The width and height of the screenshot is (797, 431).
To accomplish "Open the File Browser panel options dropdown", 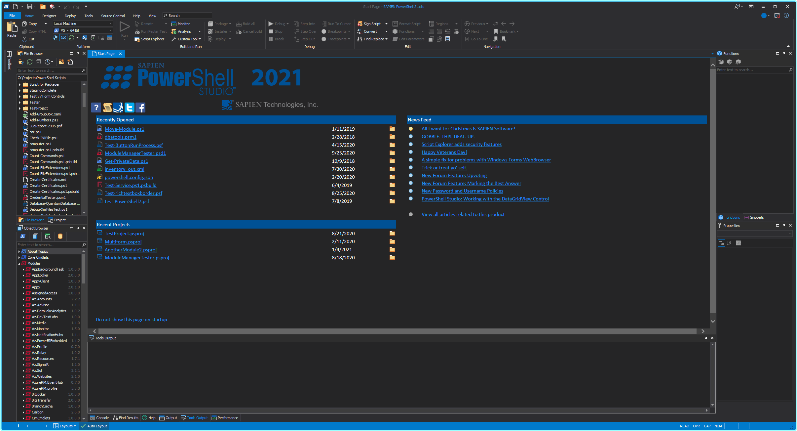I will (71, 53).
